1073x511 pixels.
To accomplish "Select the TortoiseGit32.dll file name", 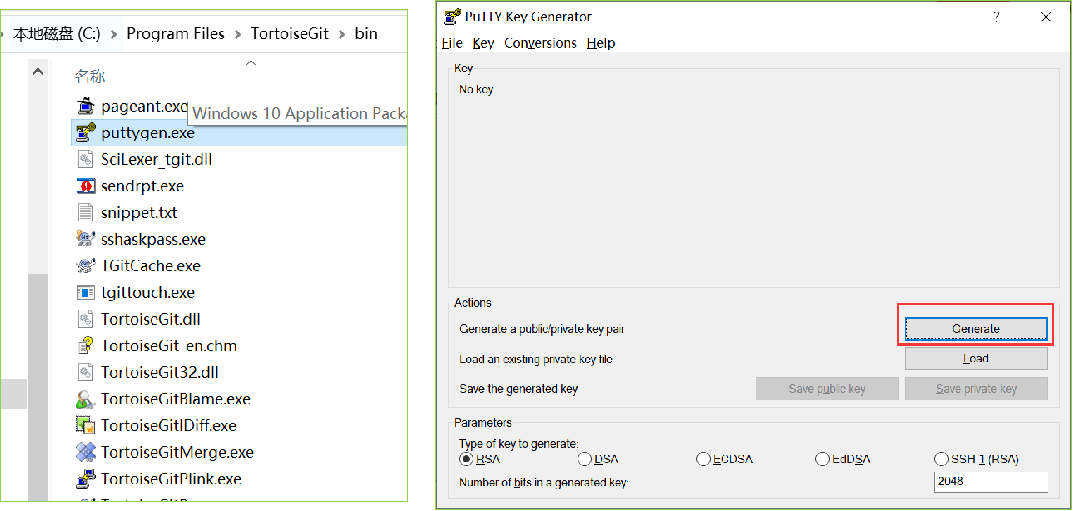I will coord(159,372).
